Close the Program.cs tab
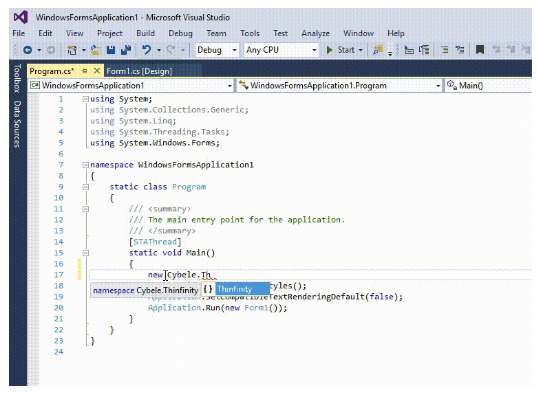 pos(97,71)
